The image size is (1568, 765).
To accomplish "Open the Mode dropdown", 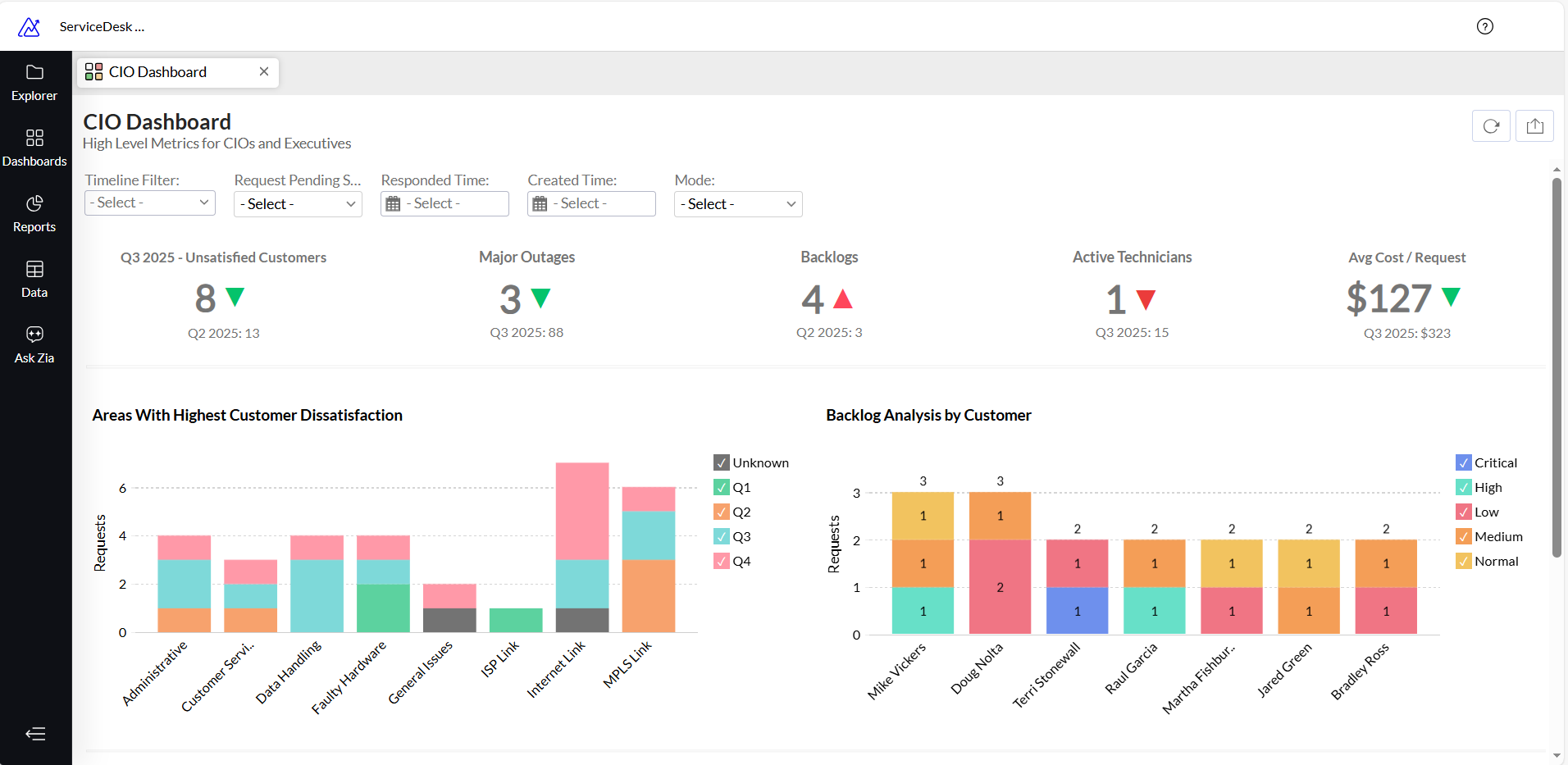I will (x=738, y=204).
